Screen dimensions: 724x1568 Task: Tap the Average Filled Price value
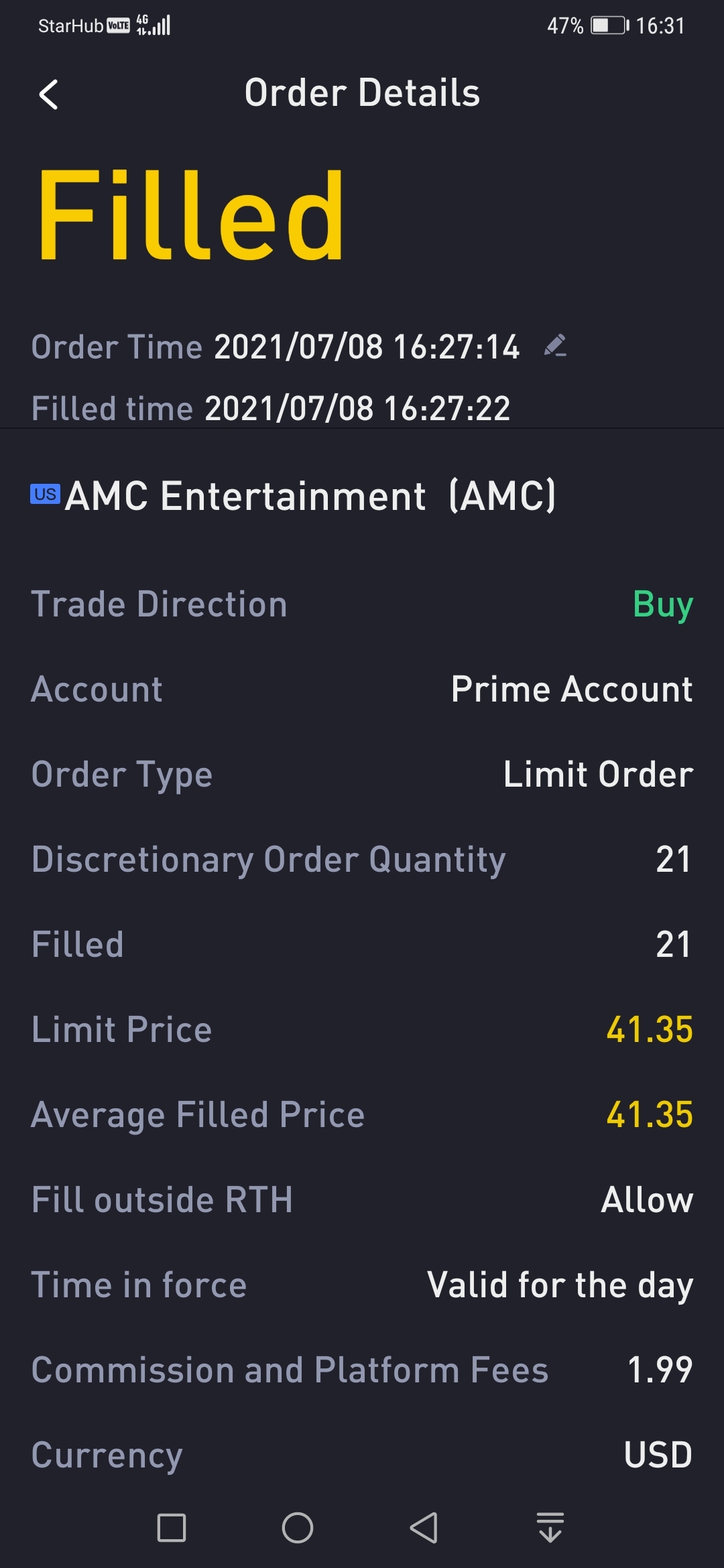tap(649, 1114)
